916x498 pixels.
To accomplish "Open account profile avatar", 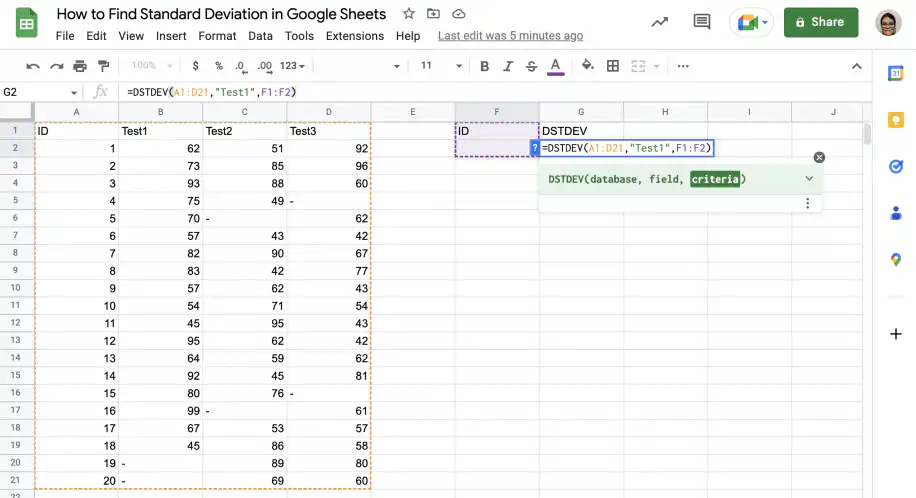I will point(888,23).
